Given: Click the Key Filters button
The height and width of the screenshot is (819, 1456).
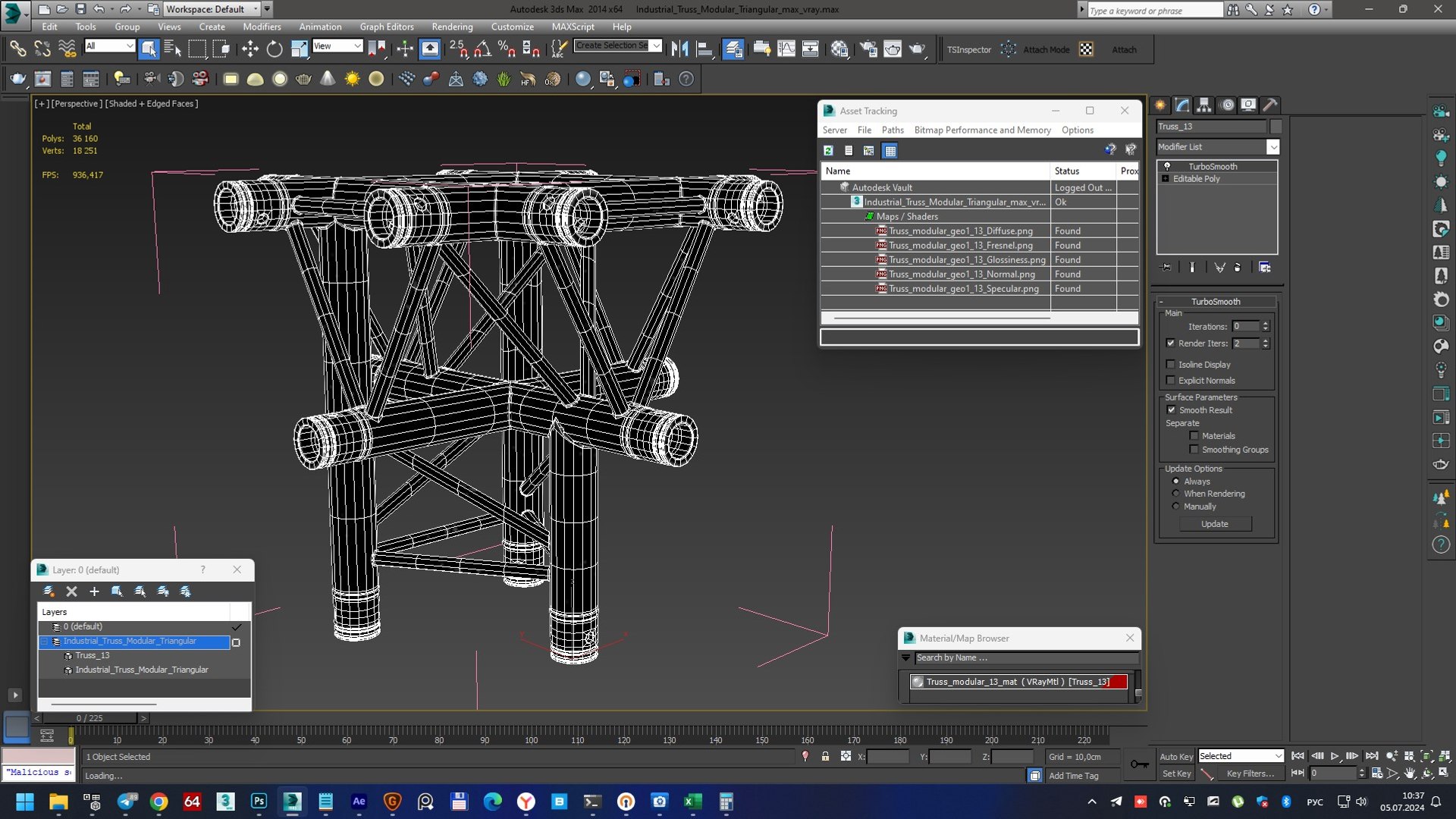Looking at the screenshot, I should [1250, 773].
